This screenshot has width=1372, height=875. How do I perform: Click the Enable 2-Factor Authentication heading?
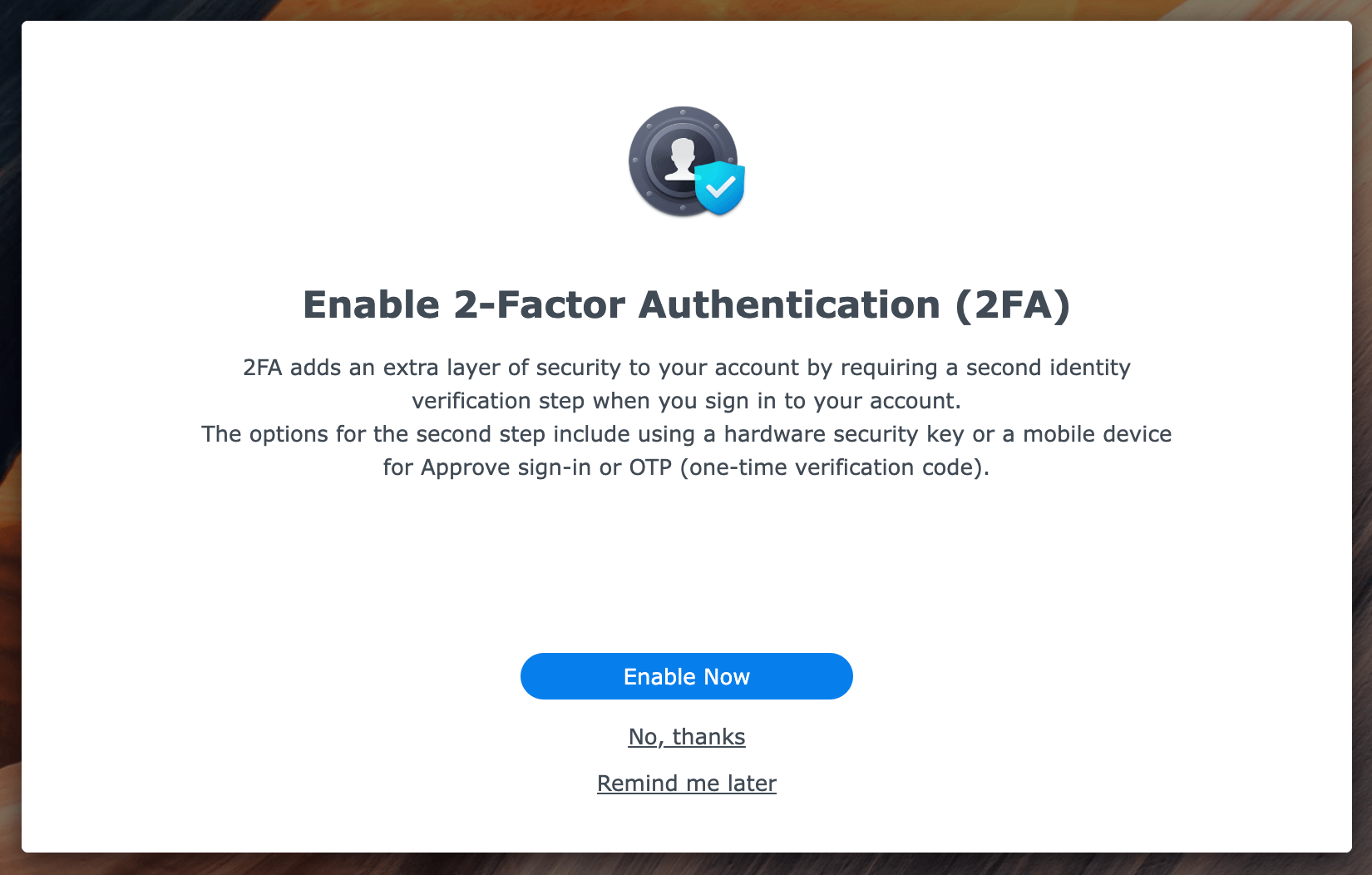coord(686,304)
